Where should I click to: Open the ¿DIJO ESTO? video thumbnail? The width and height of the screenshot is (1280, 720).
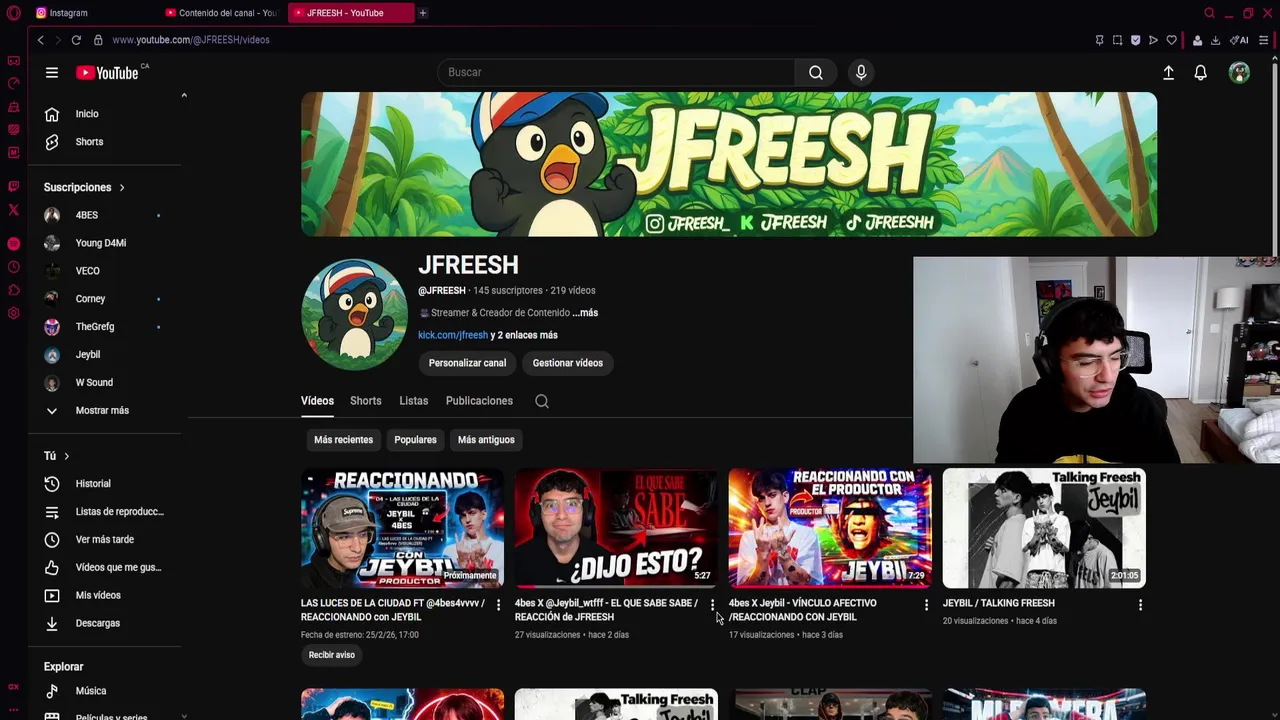point(616,528)
